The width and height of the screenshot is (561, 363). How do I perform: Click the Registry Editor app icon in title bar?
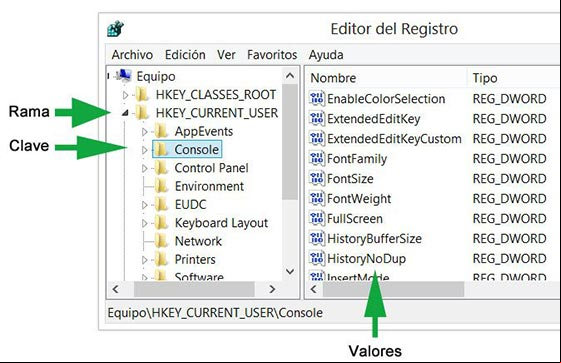(x=115, y=29)
